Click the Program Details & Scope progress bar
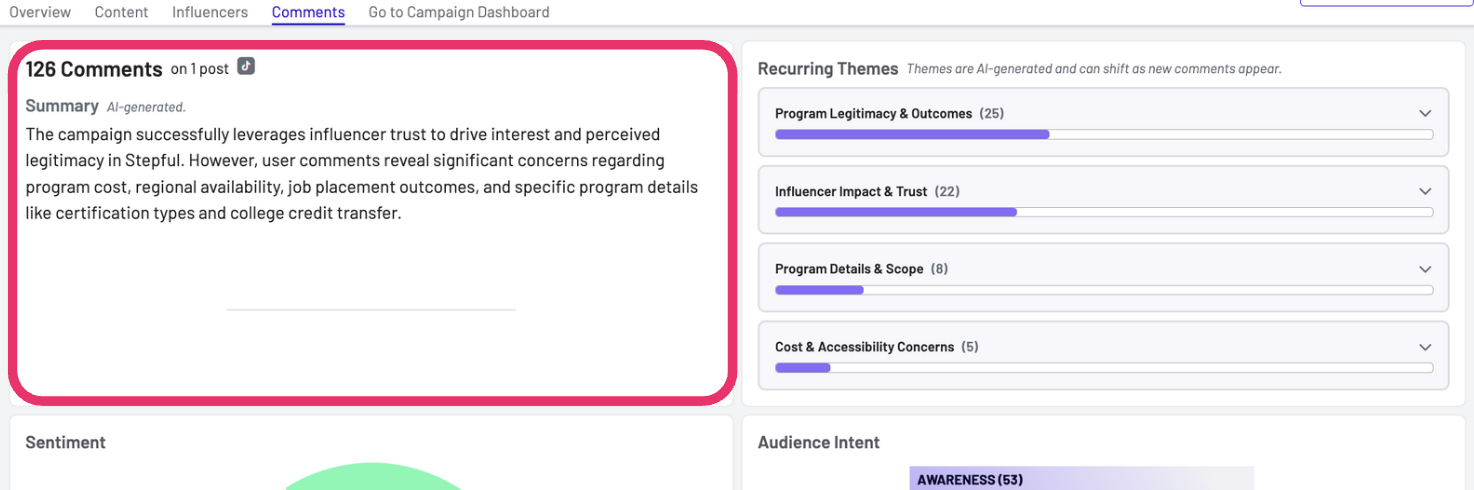This screenshot has width=1474, height=490. tap(1104, 290)
